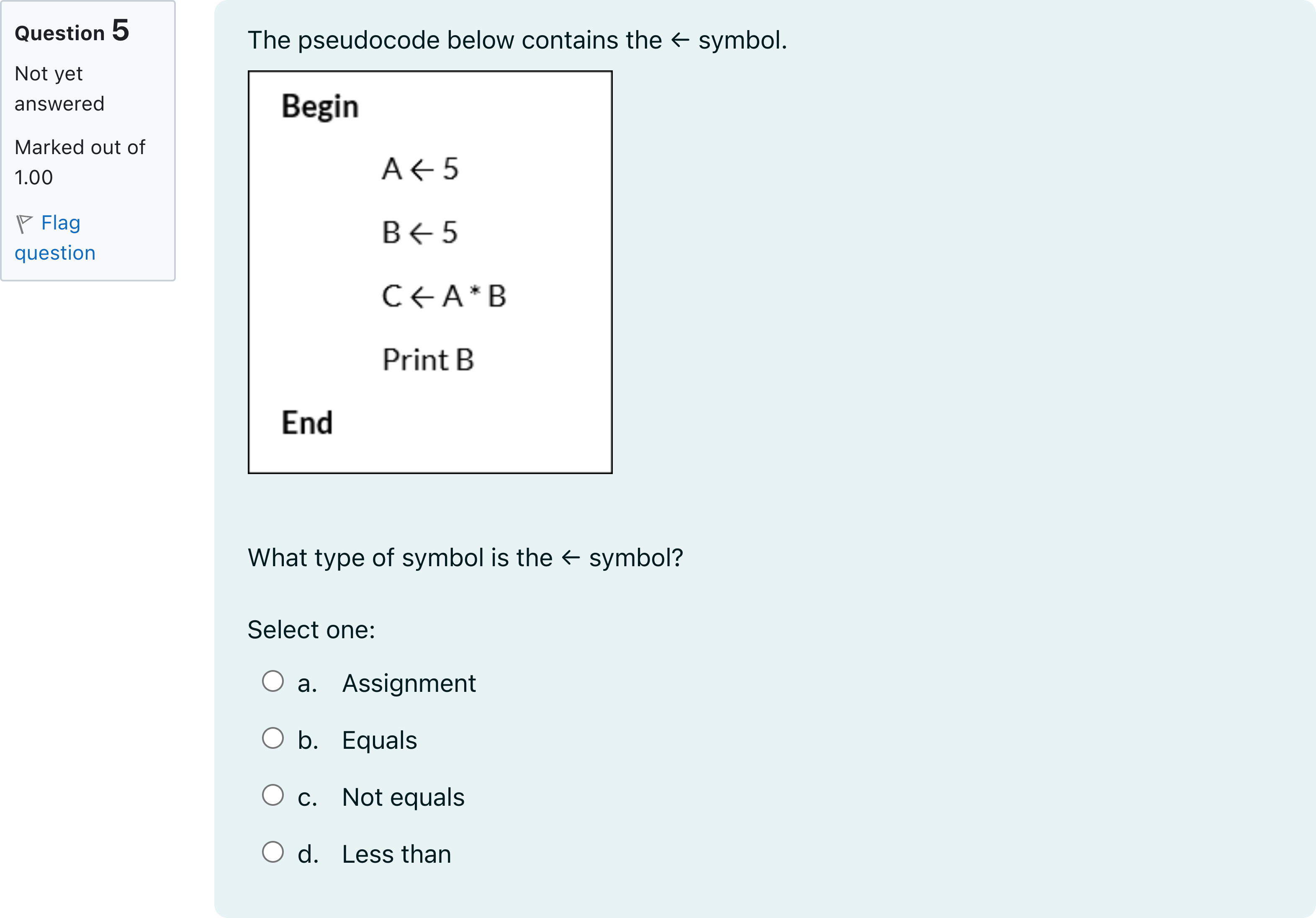Click the flag icon beside Flag question
The width and height of the screenshot is (1316, 918).
pos(24,224)
